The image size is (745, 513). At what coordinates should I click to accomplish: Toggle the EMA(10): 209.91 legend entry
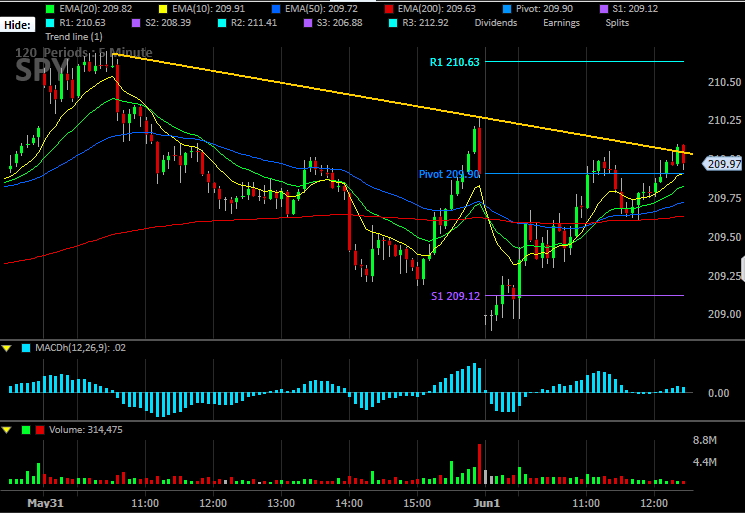(209, 9)
